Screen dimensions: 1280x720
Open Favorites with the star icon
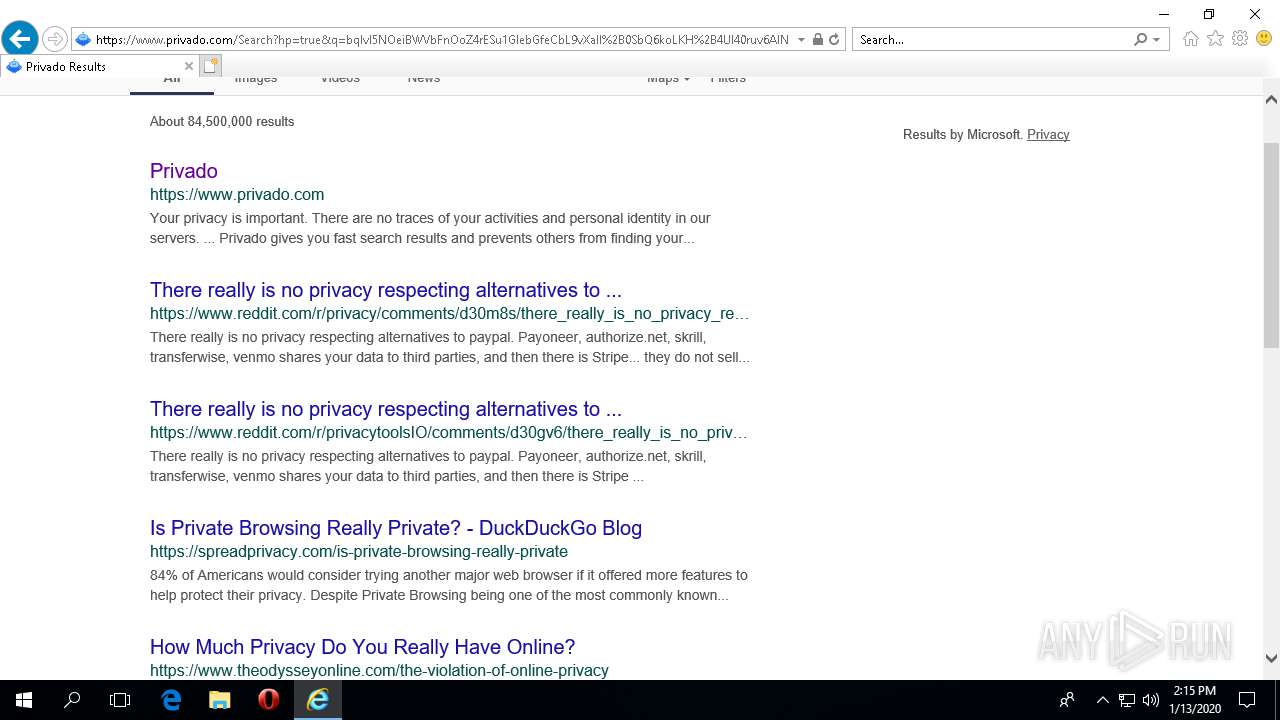1215,39
